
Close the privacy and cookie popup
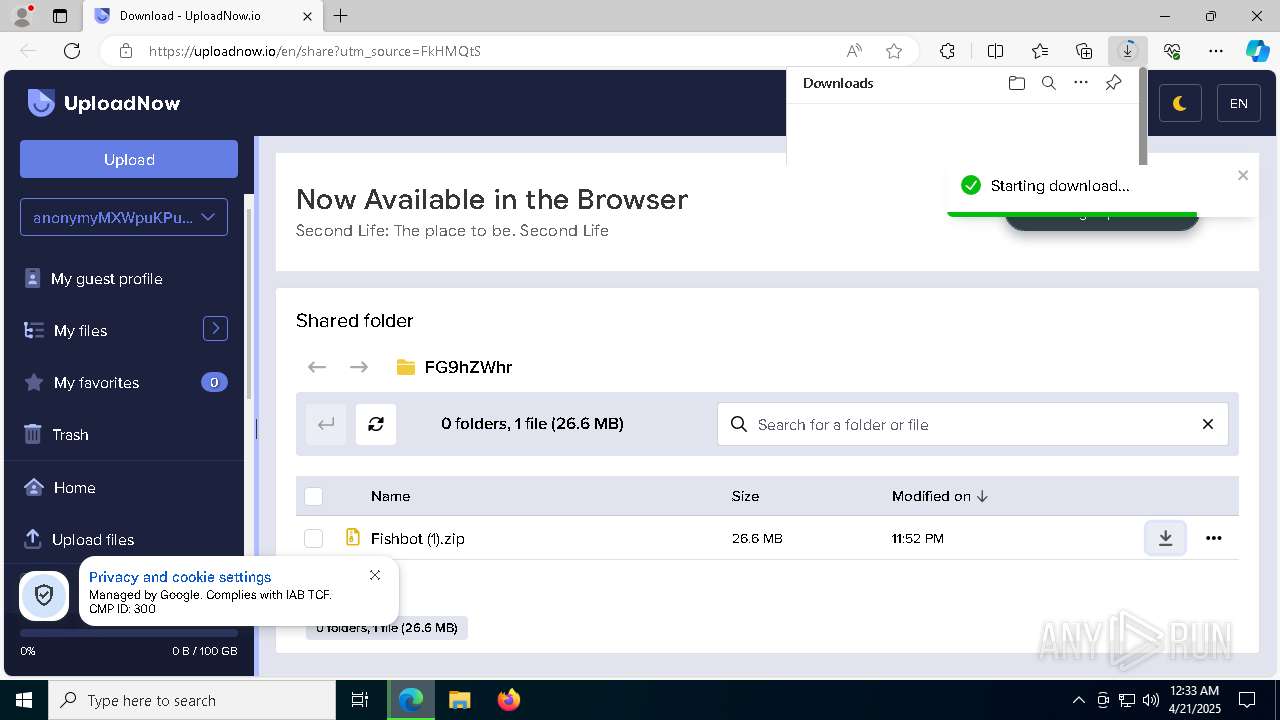(375, 575)
